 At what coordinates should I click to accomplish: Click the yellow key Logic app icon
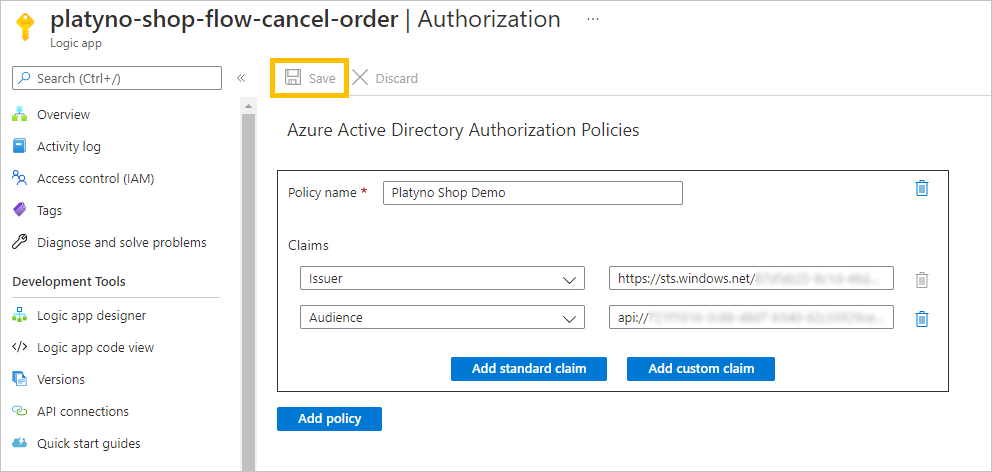25,27
